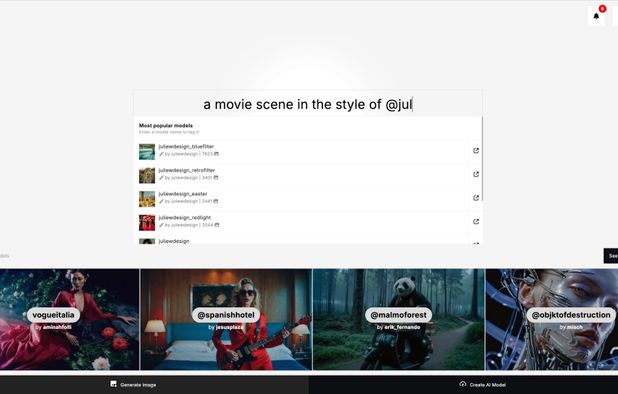Focus the prompt text input field
Viewport: 618px width, 394px height.
tap(308, 104)
